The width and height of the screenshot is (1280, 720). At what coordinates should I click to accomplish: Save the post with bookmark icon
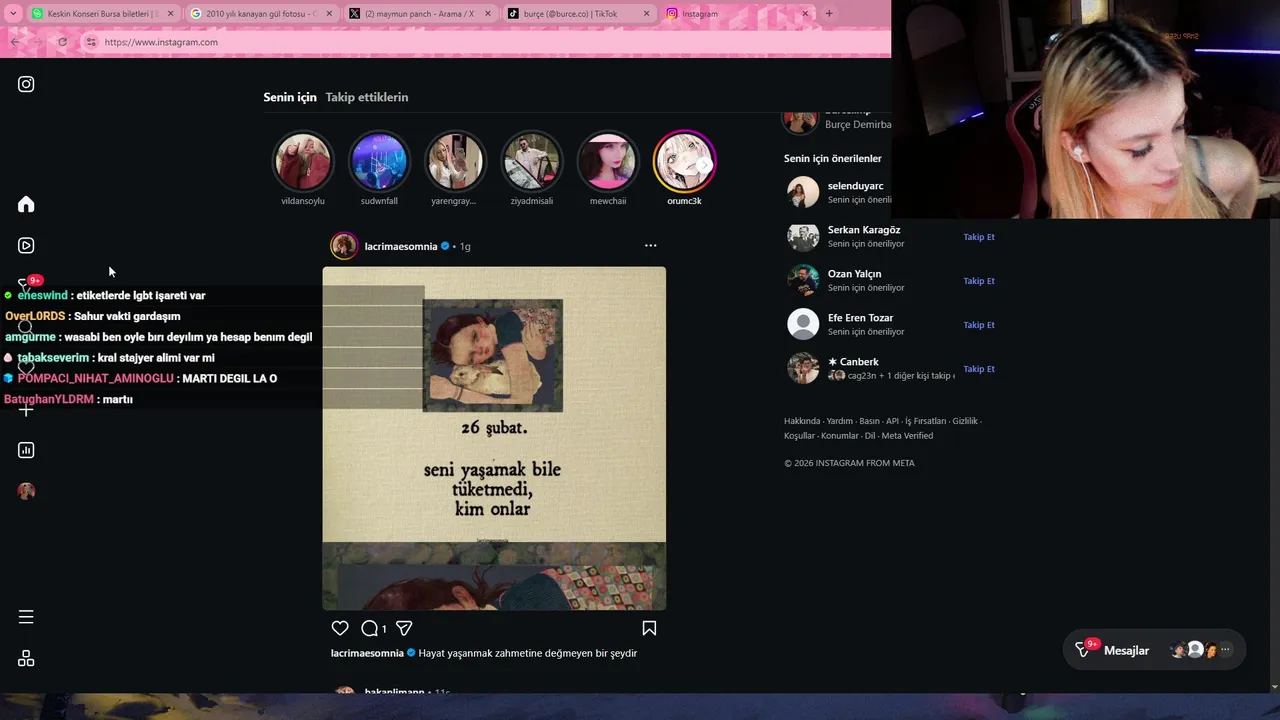click(x=649, y=628)
